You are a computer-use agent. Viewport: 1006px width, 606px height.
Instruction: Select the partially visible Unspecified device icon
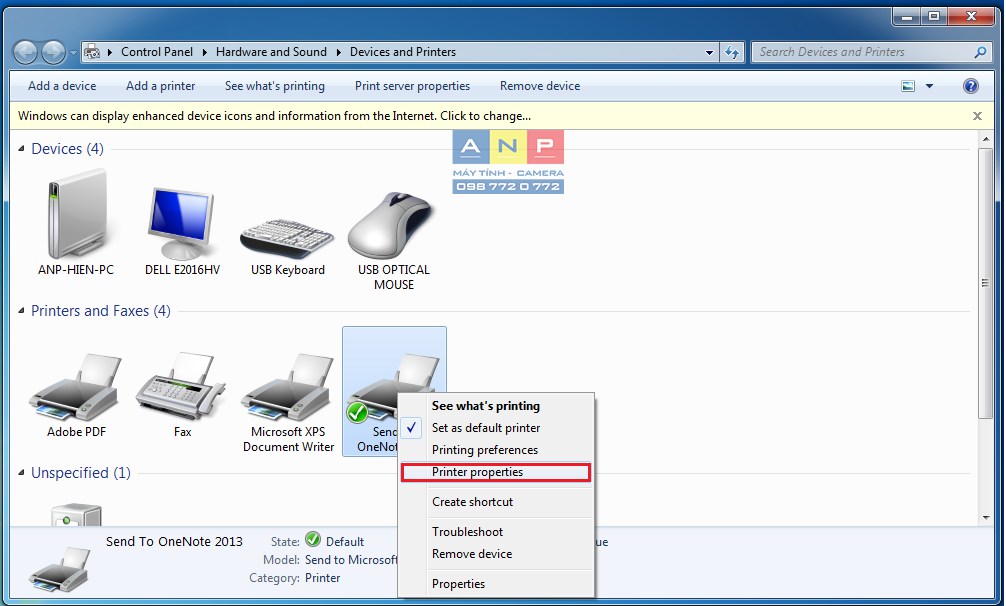pos(76,515)
